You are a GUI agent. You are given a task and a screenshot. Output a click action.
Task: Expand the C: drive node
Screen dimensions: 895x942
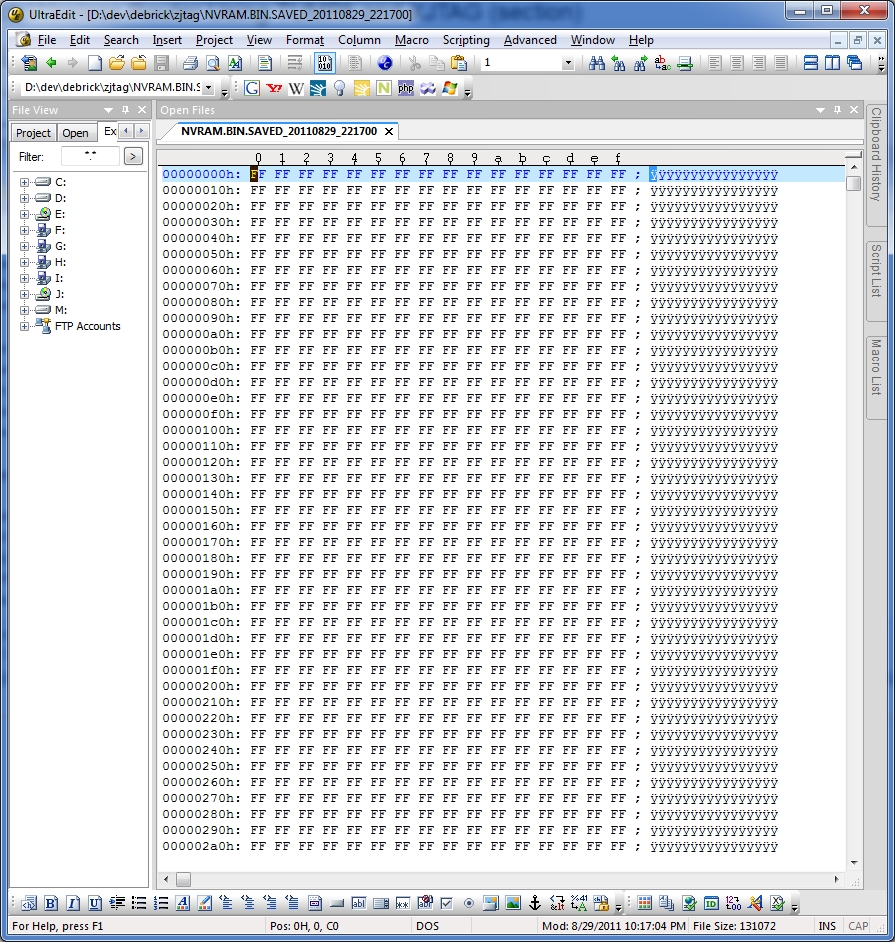click(24, 182)
